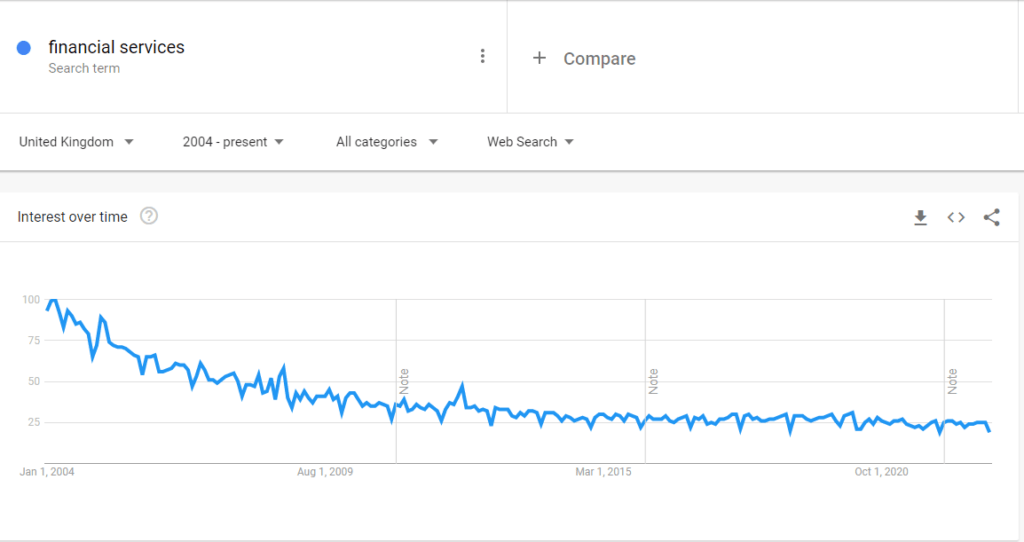1024x542 pixels.
Task: Open the 2004 - present time range dropdown
Action: 233,142
